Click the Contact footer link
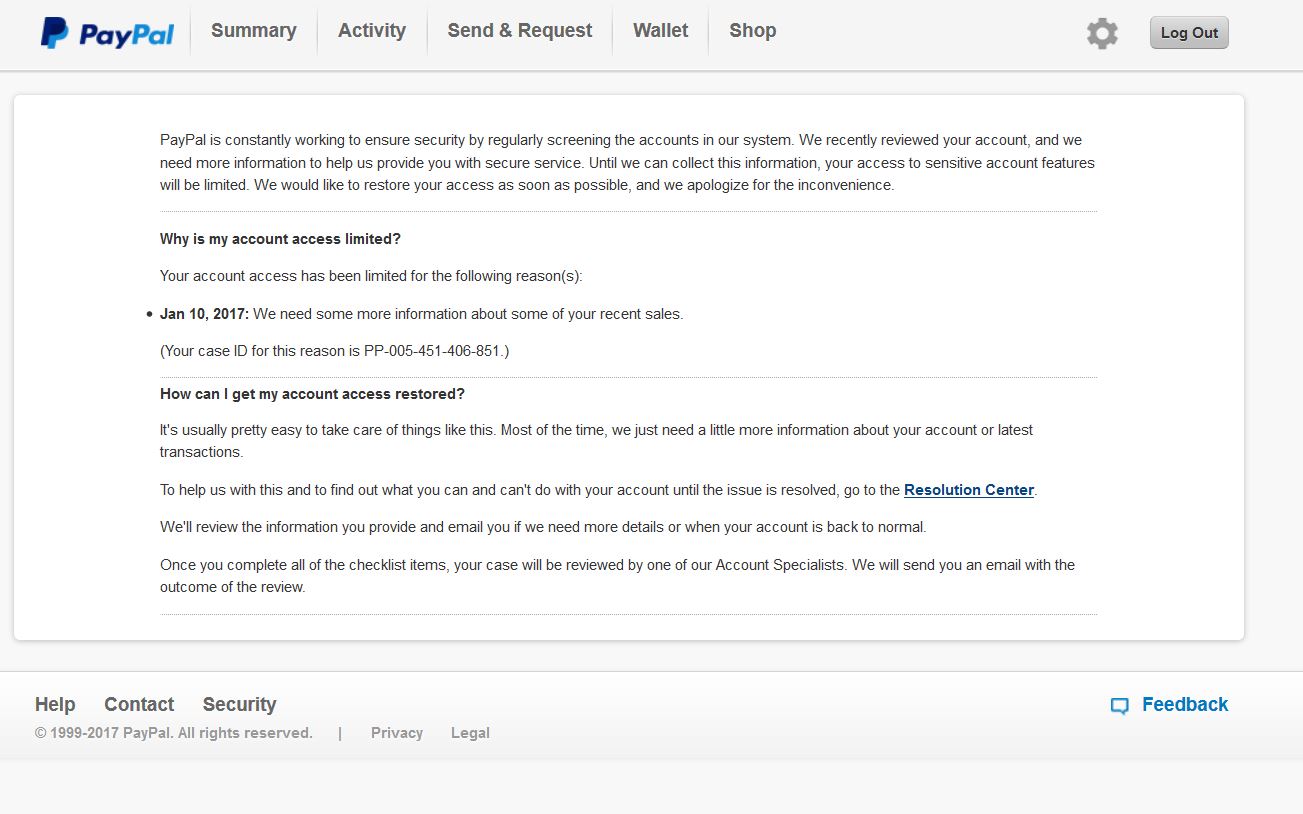1303x814 pixels. 139,704
